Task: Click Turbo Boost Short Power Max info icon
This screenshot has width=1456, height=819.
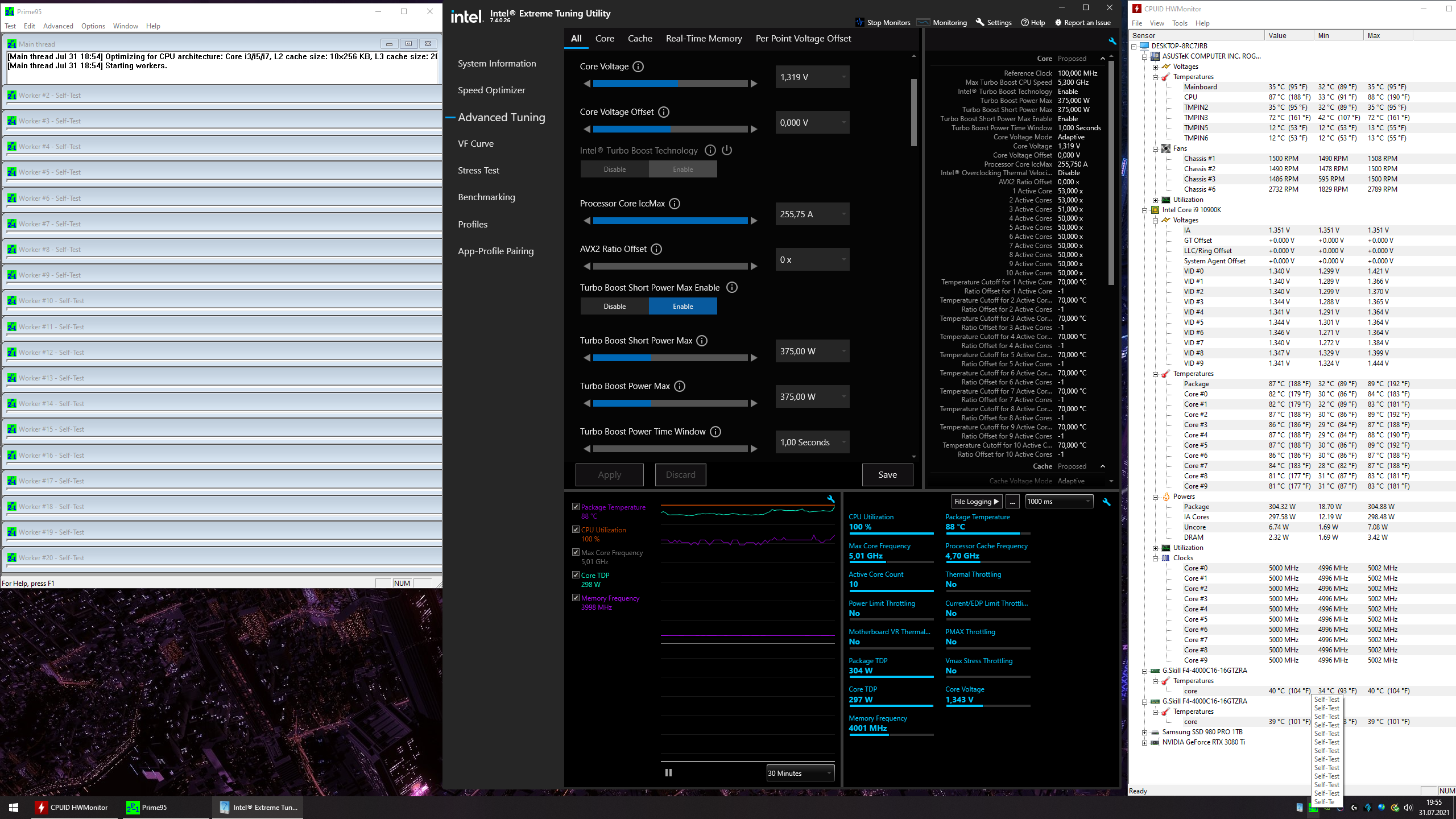Action: (702, 341)
